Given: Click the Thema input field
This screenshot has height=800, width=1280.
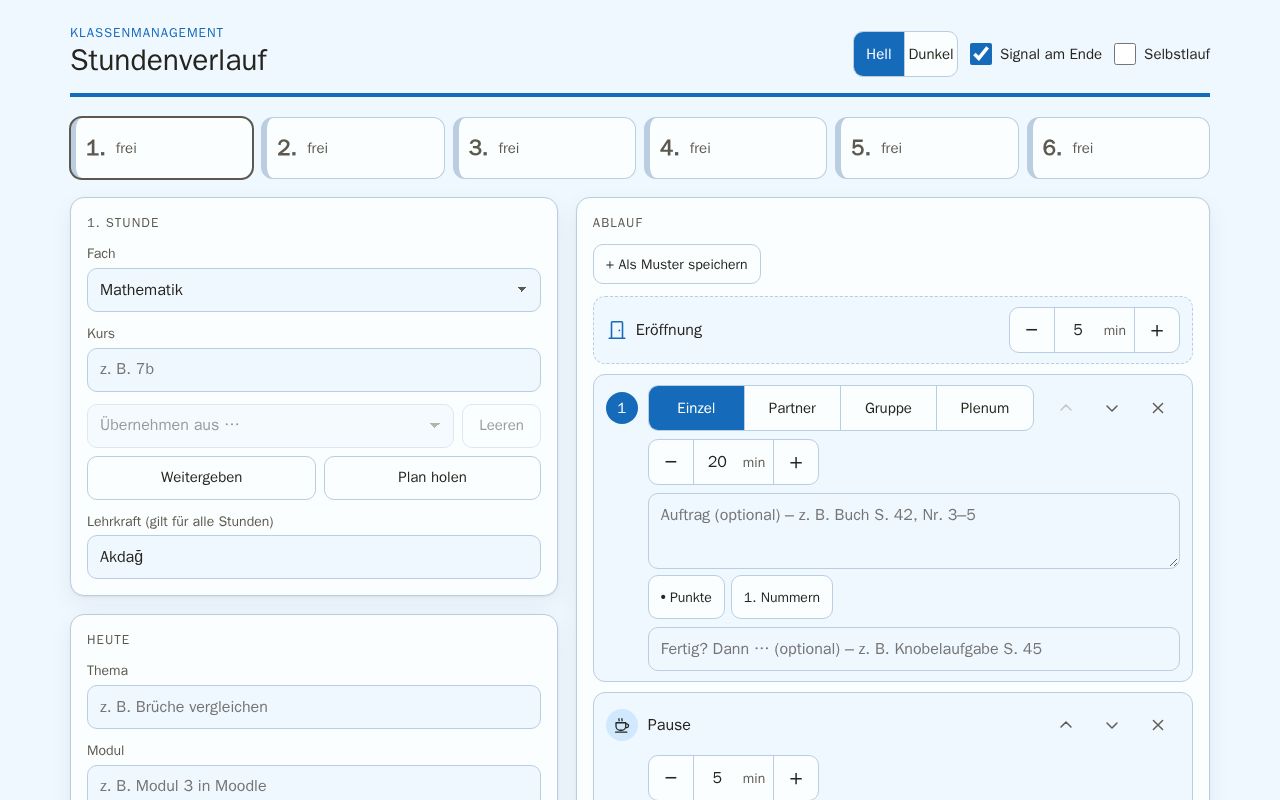Looking at the screenshot, I should pyautogui.click(x=314, y=707).
